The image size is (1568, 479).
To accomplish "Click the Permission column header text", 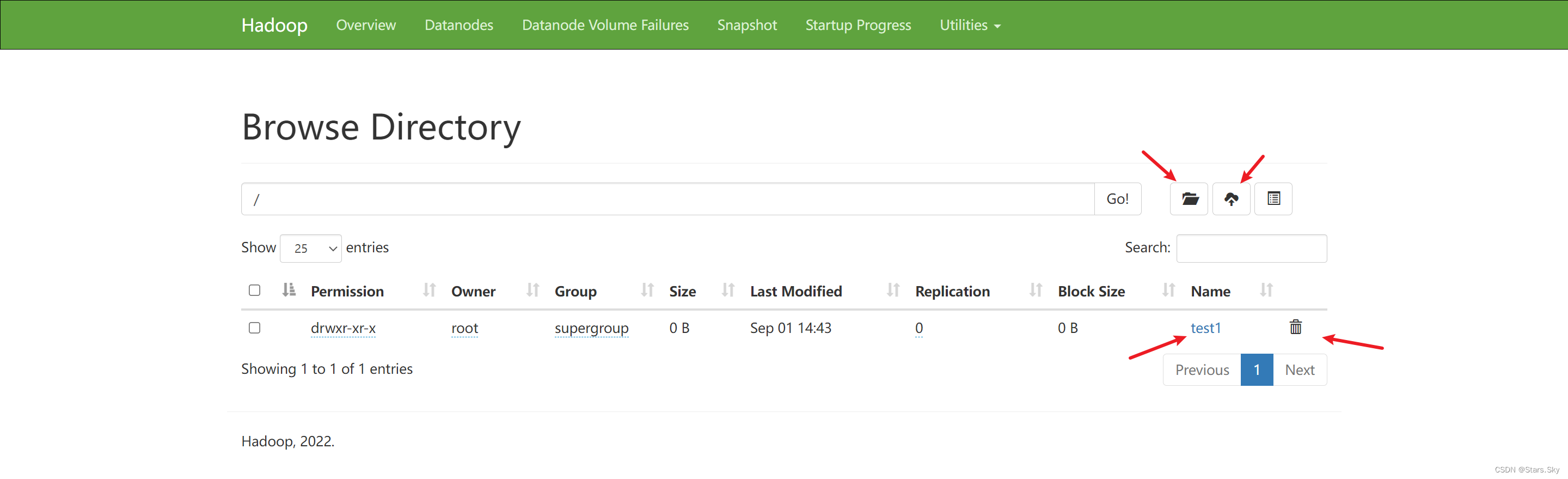I will (347, 292).
